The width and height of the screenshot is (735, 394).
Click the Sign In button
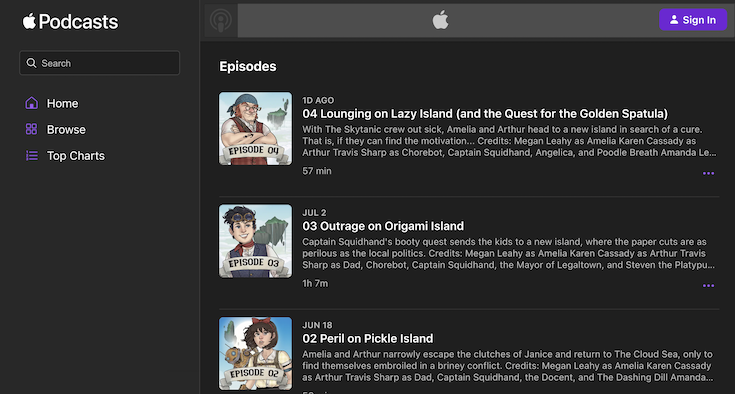point(693,20)
